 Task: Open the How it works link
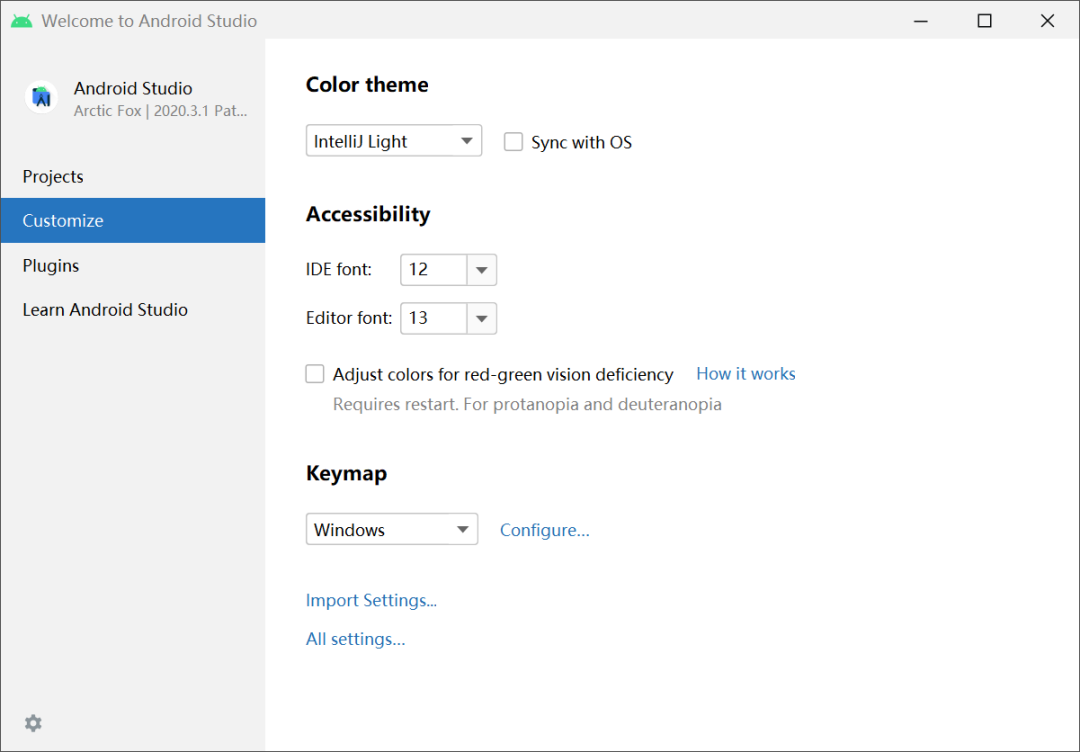[746, 374]
